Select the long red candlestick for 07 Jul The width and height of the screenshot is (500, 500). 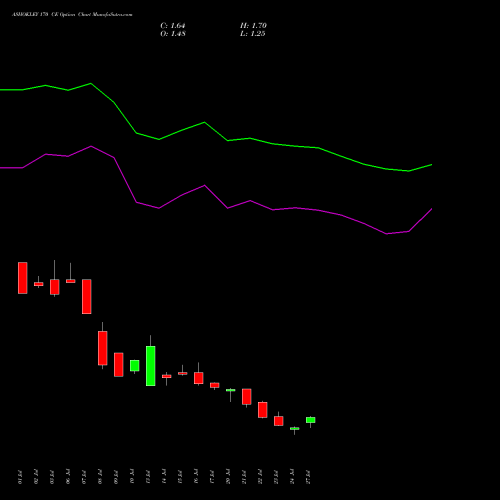(87, 296)
